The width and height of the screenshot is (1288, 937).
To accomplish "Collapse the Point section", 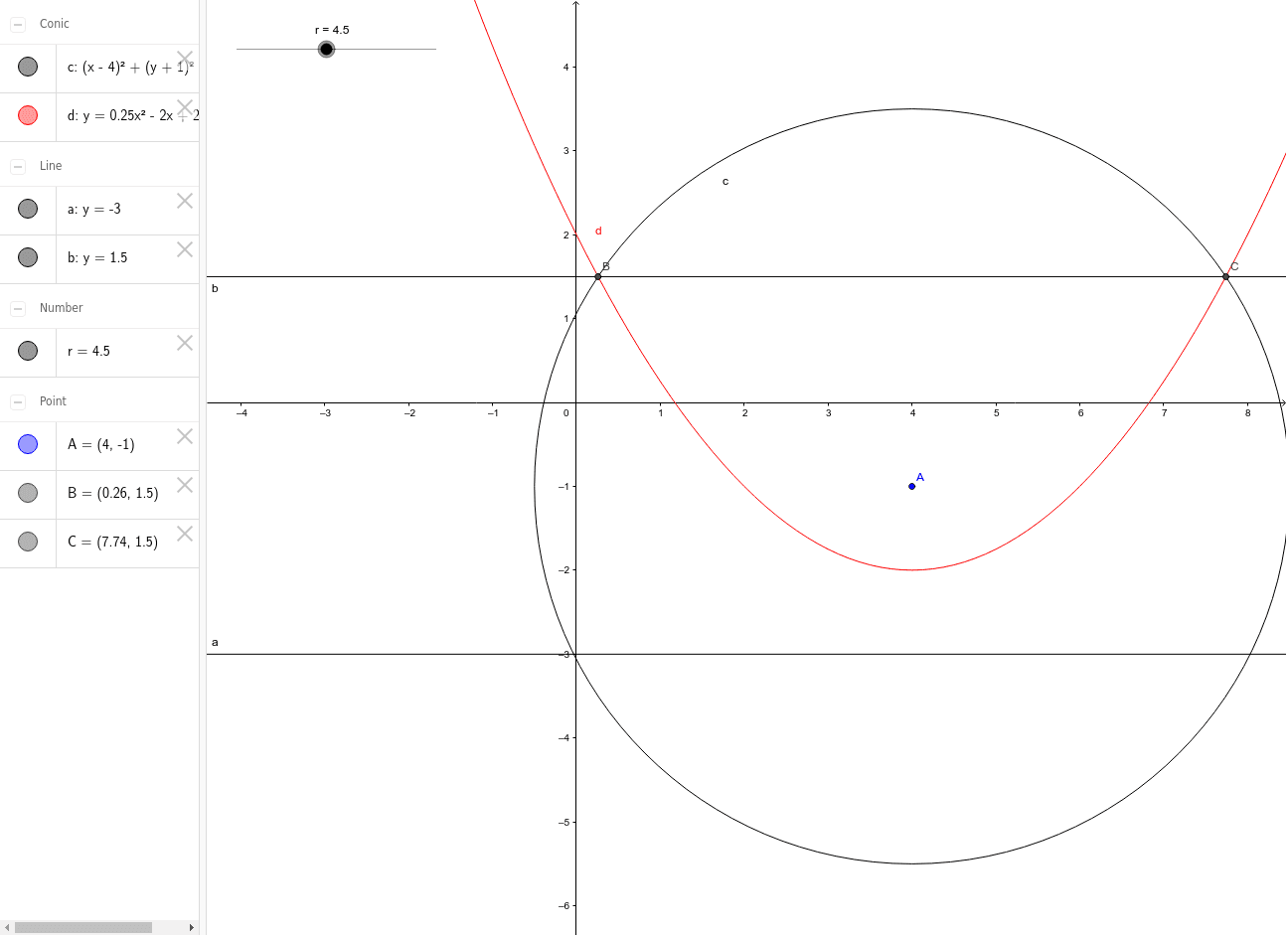I will [x=16, y=400].
